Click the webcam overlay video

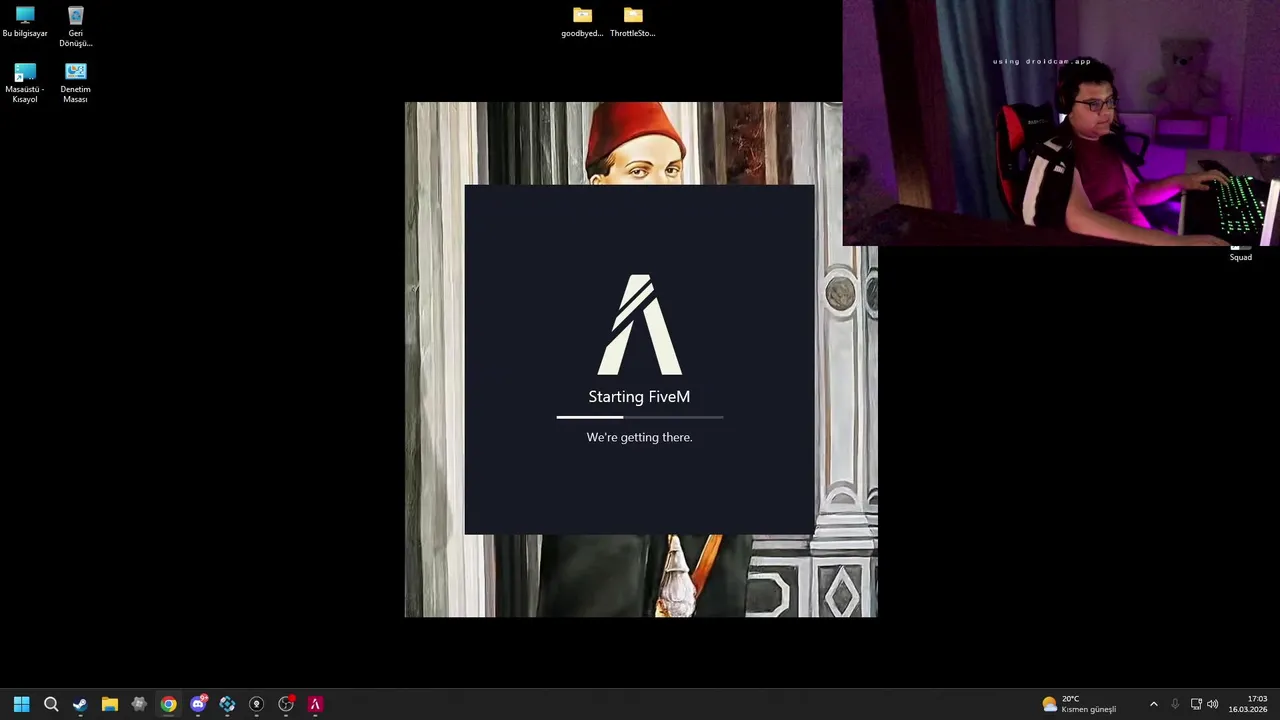[x=1060, y=122]
